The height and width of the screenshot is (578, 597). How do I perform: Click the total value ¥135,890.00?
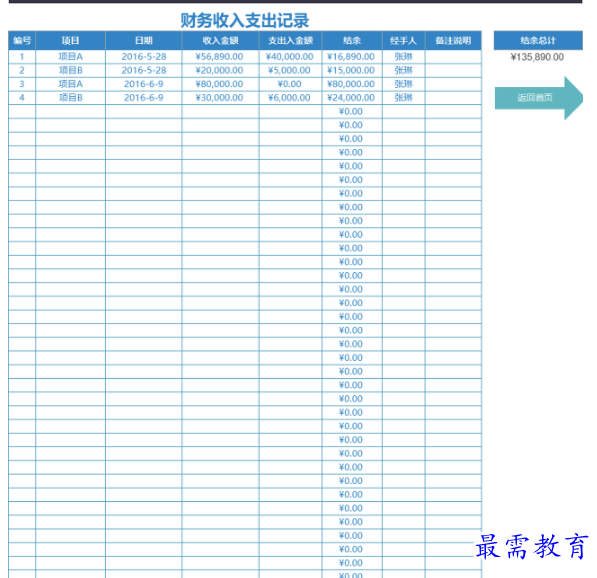pyautogui.click(x=537, y=57)
